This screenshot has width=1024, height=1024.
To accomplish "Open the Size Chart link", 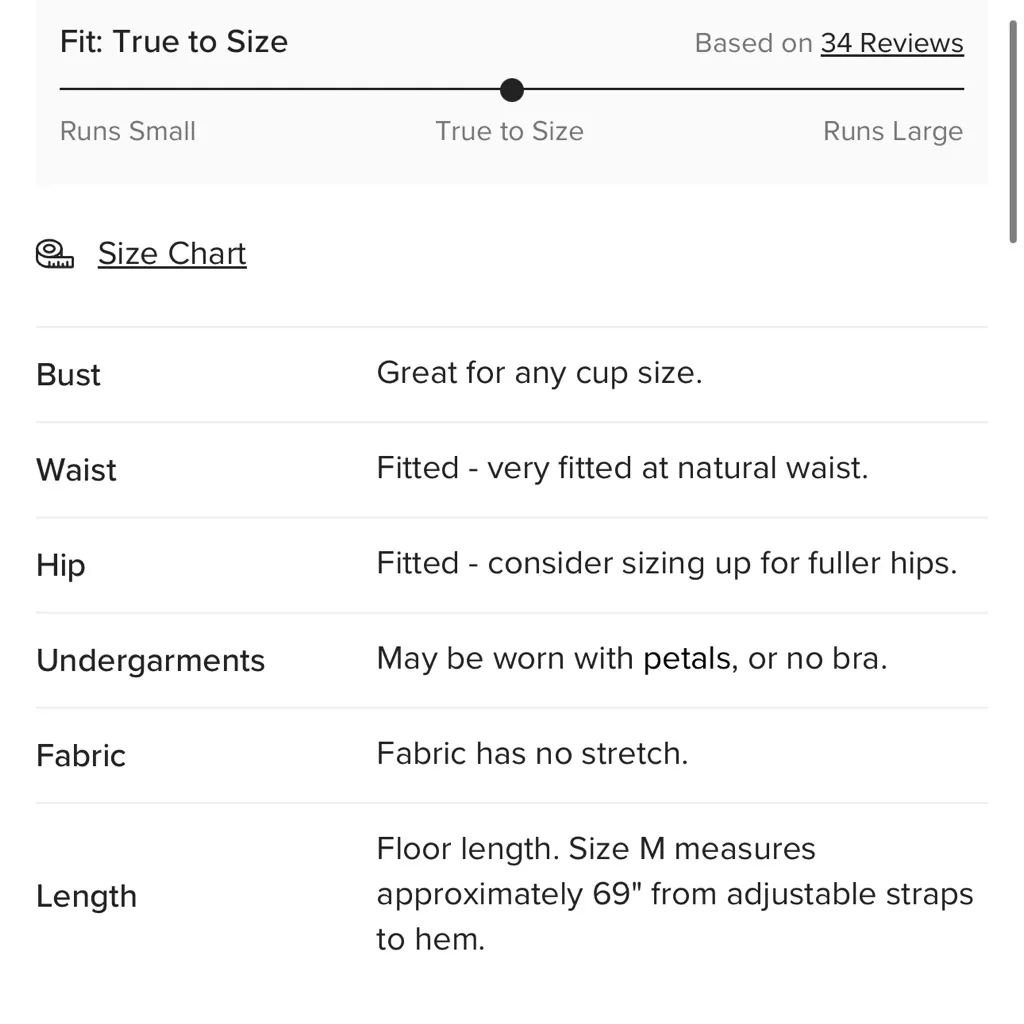I will pos(172,254).
